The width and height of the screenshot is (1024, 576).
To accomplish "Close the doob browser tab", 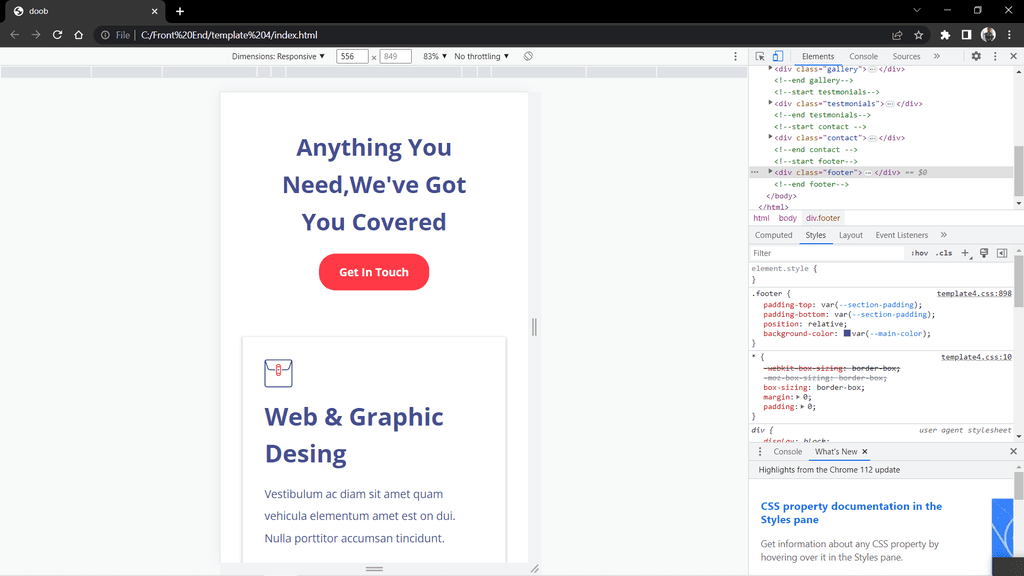I will (x=155, y=11).
